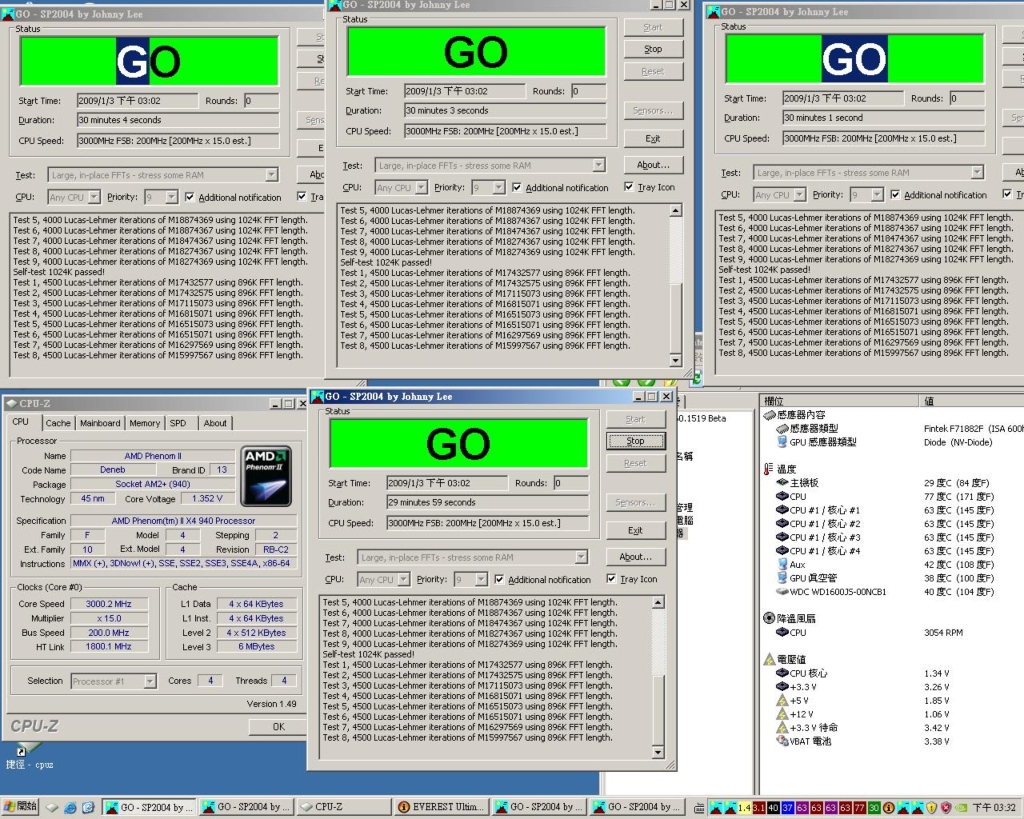
Task: Toggle Tray Icon in the 29 minutes 59 seconds window
Action: (611, 579)
